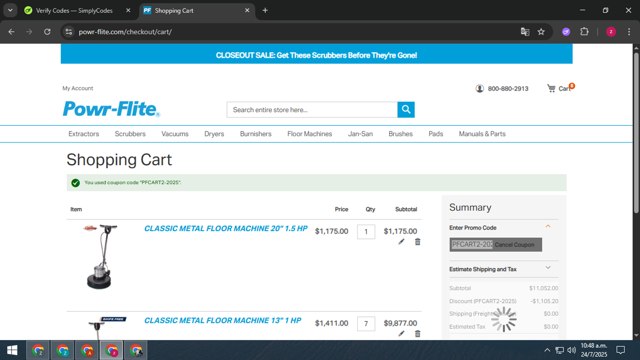The width and height of the screenshot is (640, 360).
Task: Open the tab search dropdown arrow
Action: [10, 11]
